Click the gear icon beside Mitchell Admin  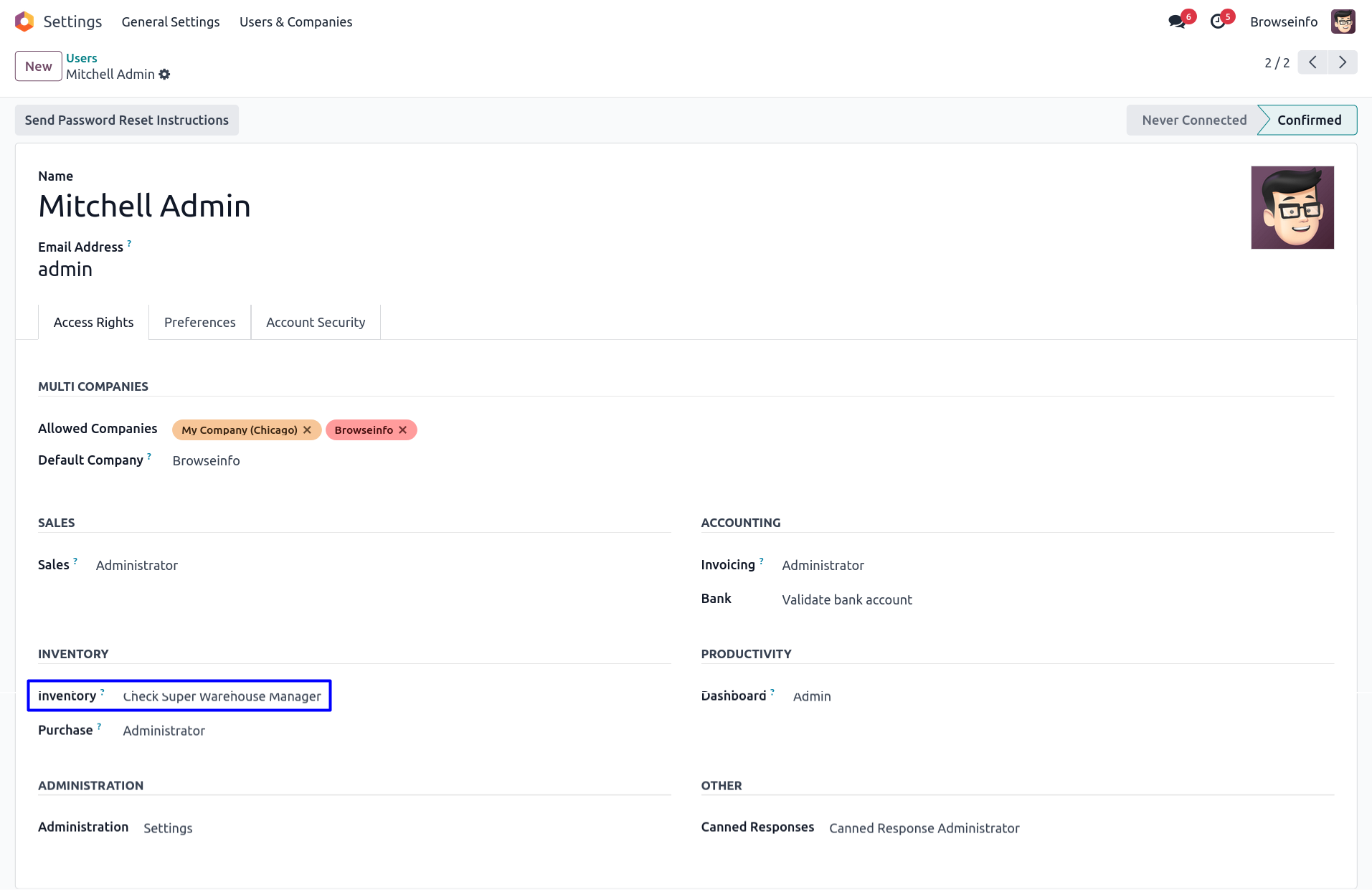tap(164, 75)
